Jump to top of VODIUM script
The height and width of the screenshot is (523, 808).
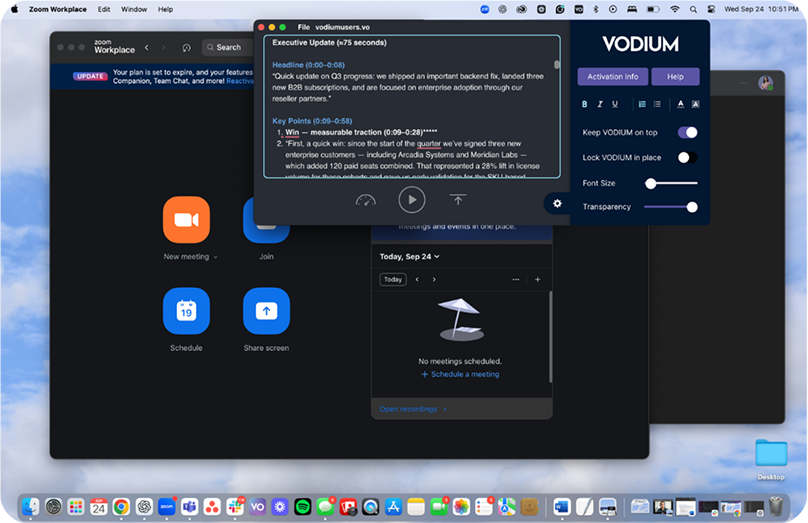coord(458,200)
